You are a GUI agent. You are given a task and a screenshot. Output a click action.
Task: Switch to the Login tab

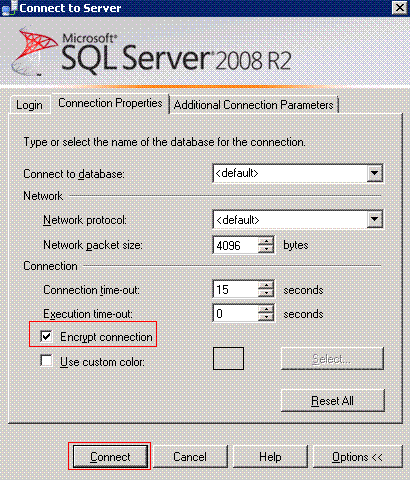[30, 105]
